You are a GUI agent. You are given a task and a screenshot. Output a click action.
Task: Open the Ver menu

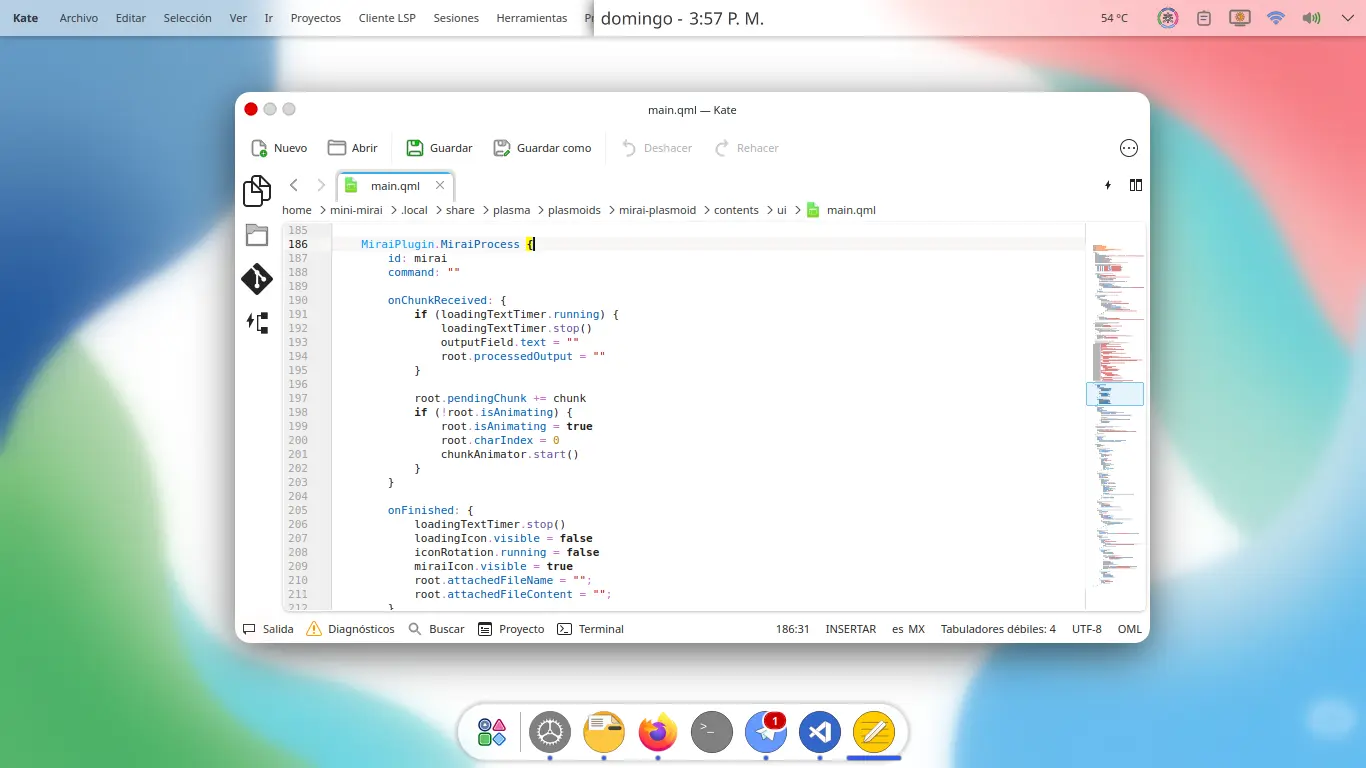(x=238, y=18)
